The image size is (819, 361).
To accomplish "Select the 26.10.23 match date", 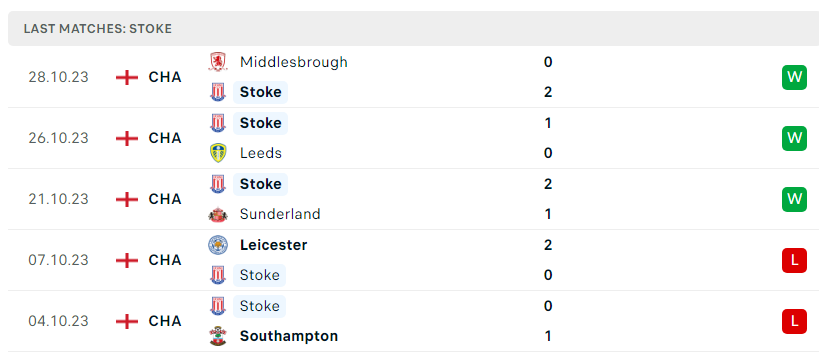I will click(x=58, y=138).
